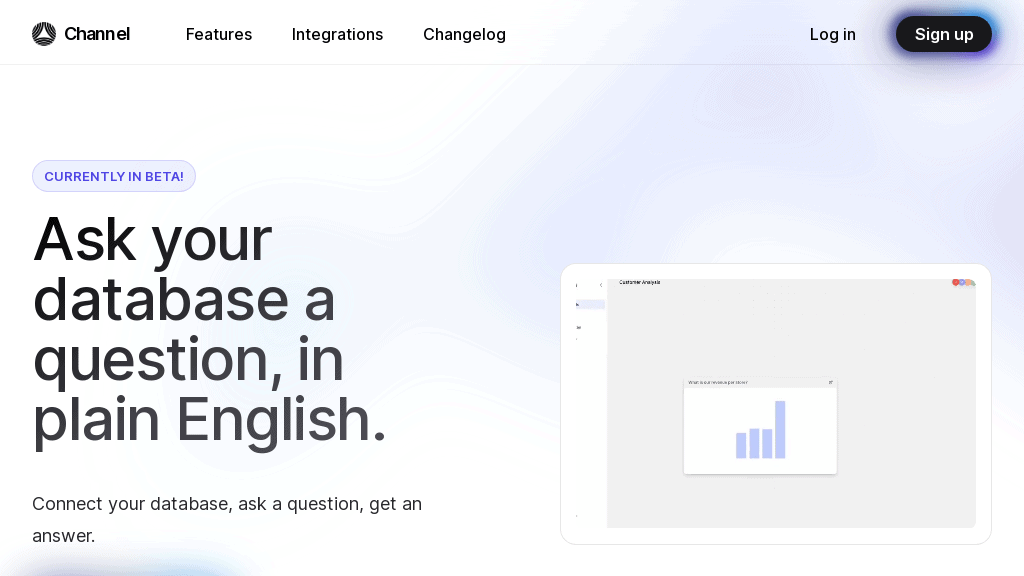Click the 'What is our revenue per store' header
The width and height of the screenshot is (1024, 576).
[717, 382]
